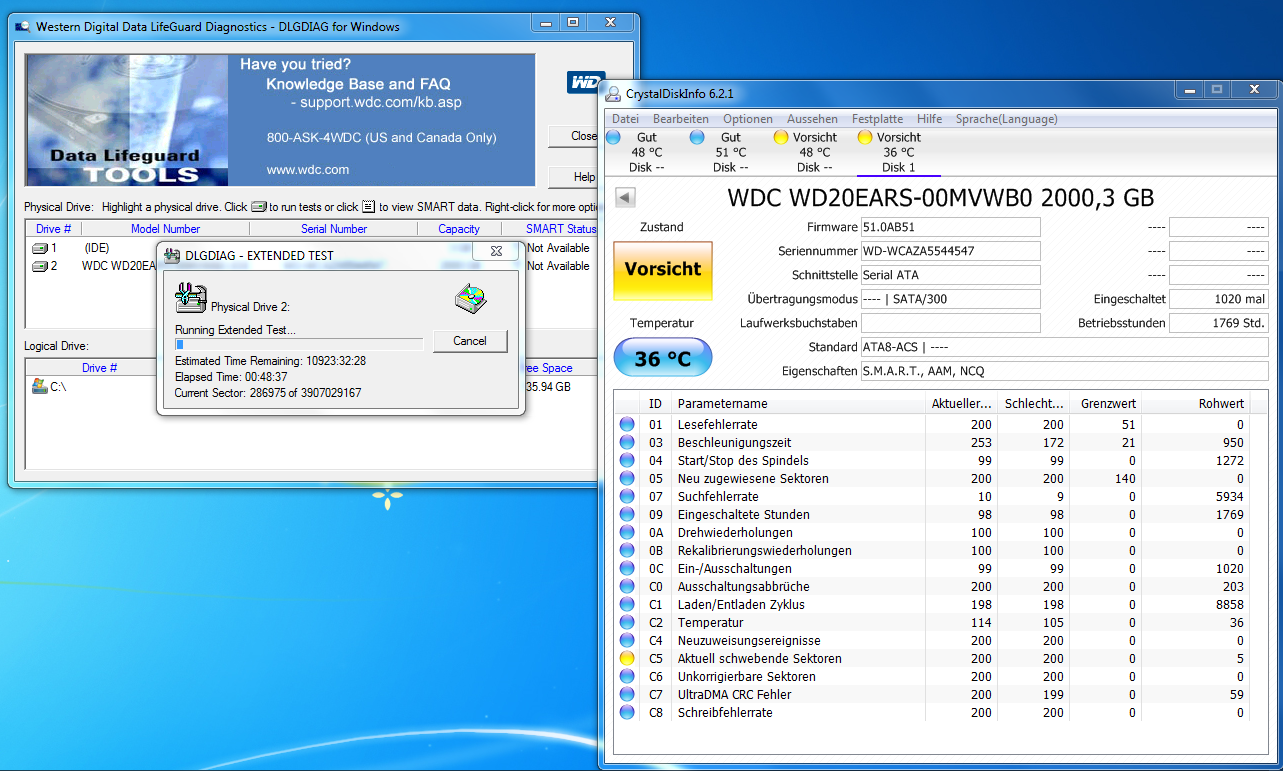
Task: Click the drive icon for Drive 1 IDE
Action: [x=40, y=248]
